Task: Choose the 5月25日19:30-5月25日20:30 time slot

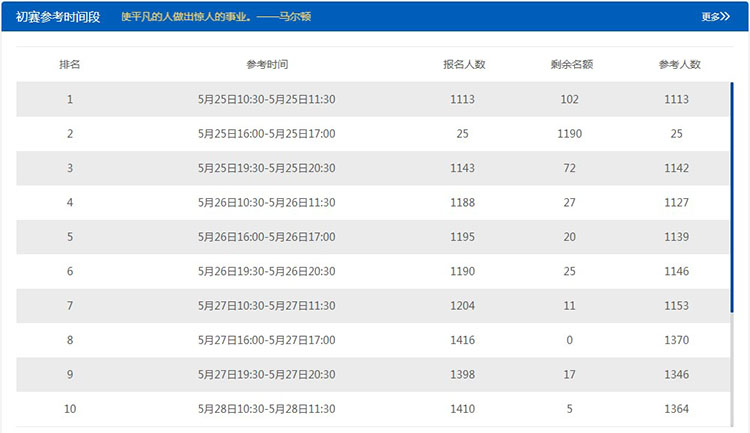Action: (x=267, y=168)
